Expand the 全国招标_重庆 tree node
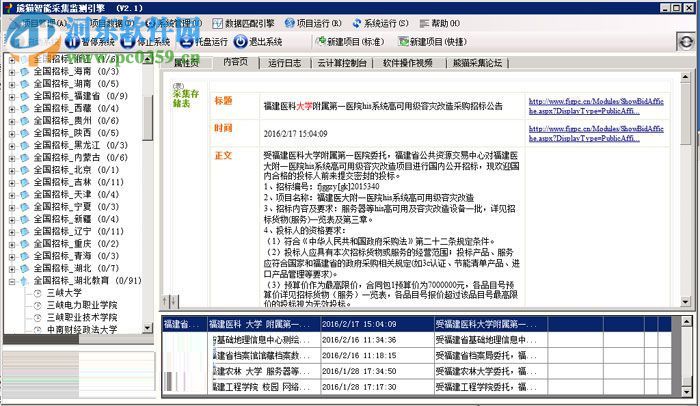The height and width of the screenshot is (406, 700). pyautogui.click(x=12, y=244)
